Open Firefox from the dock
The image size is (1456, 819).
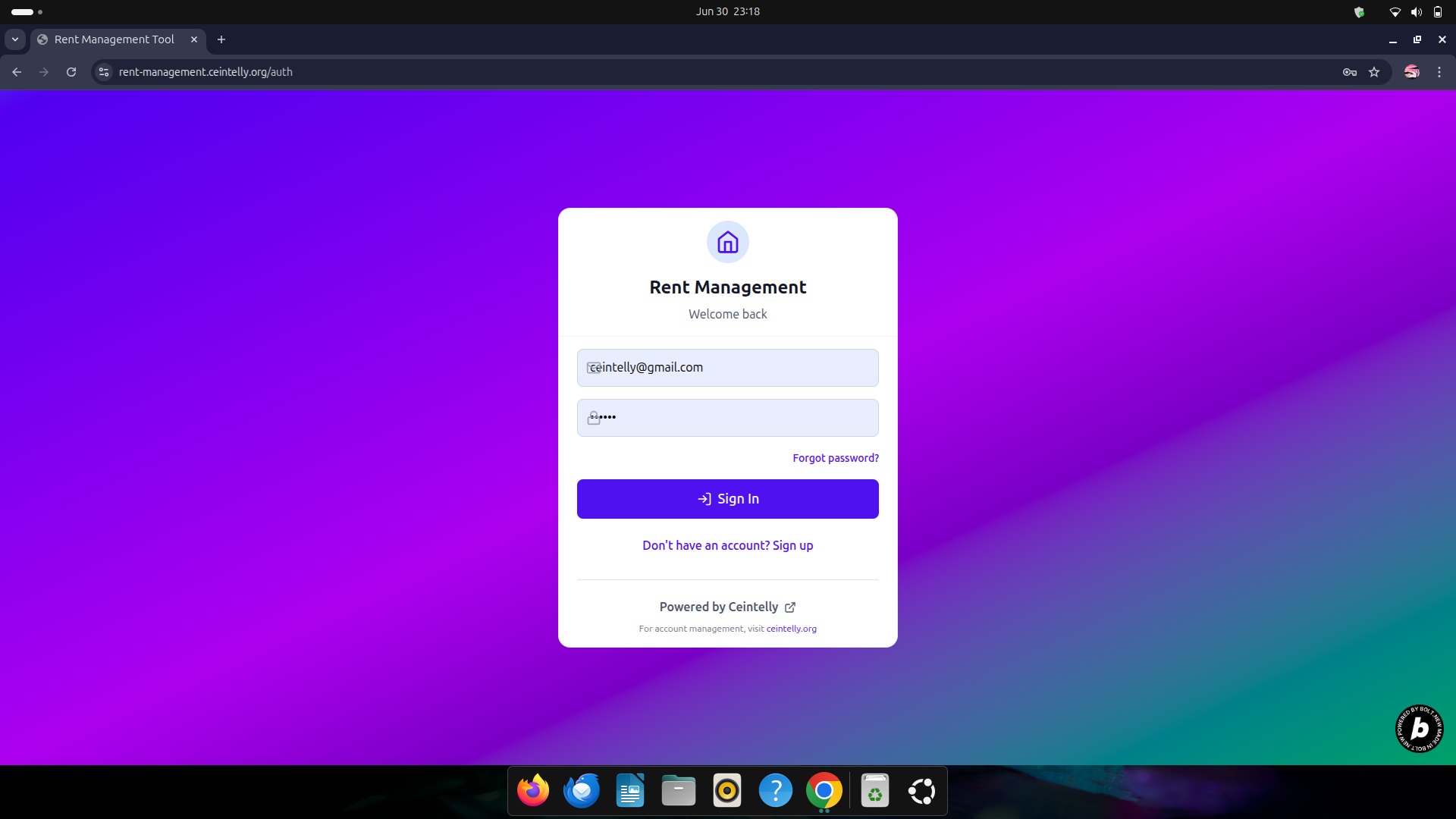pos(533,791)
